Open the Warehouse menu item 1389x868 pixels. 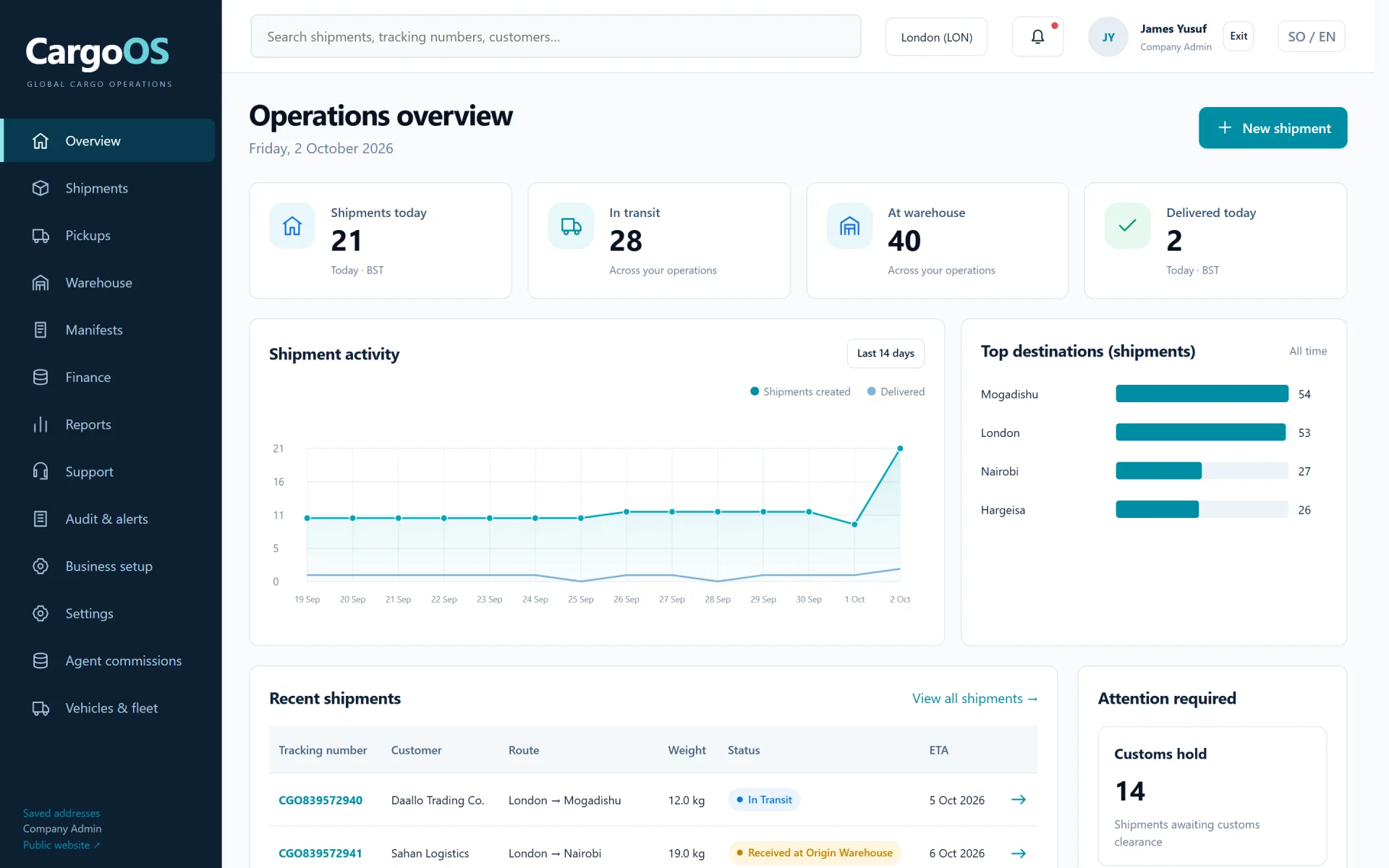109,283
